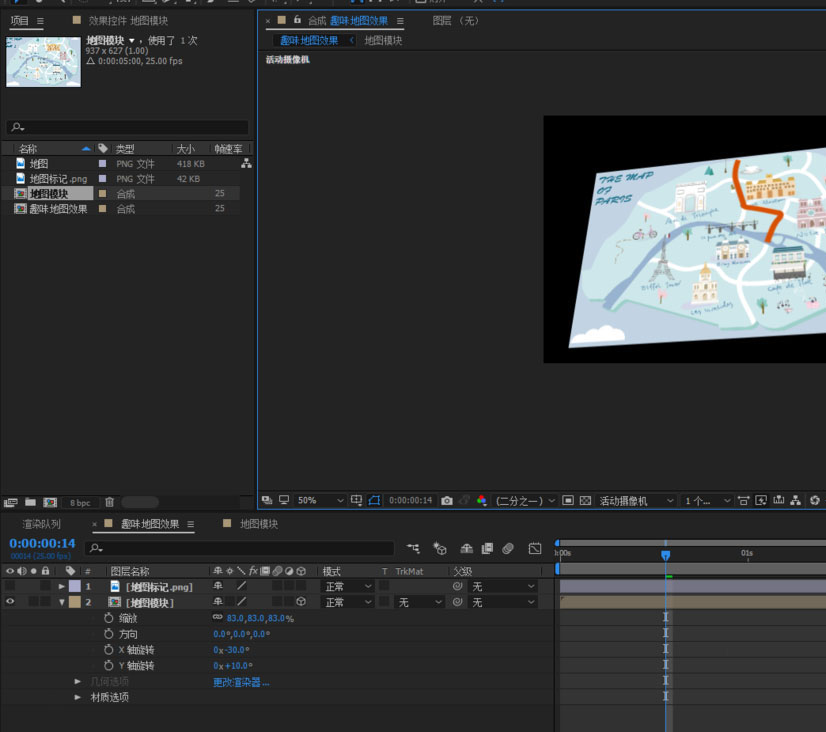Click the 8 bpc color depth button
The height and width of the screenshot is (732, 826).
(80, 502)
